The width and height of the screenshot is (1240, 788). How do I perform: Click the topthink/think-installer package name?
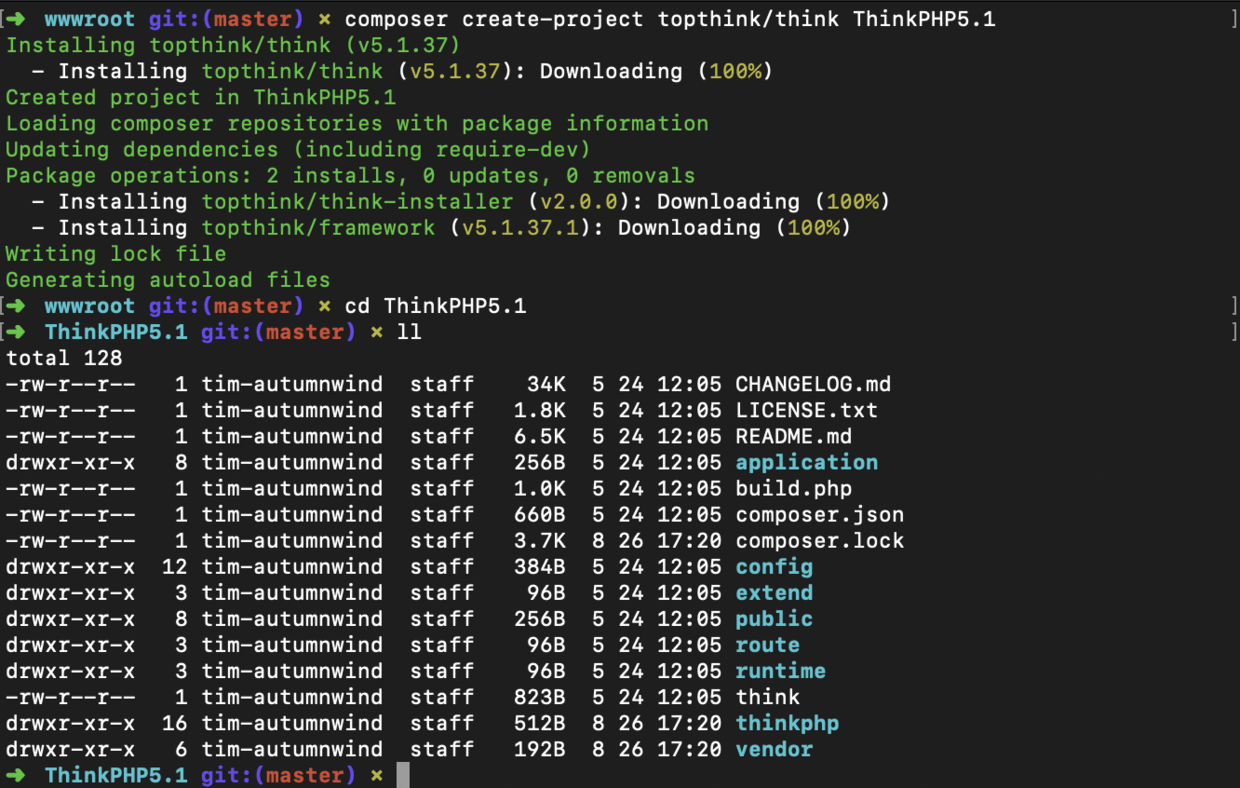(357, 202)
